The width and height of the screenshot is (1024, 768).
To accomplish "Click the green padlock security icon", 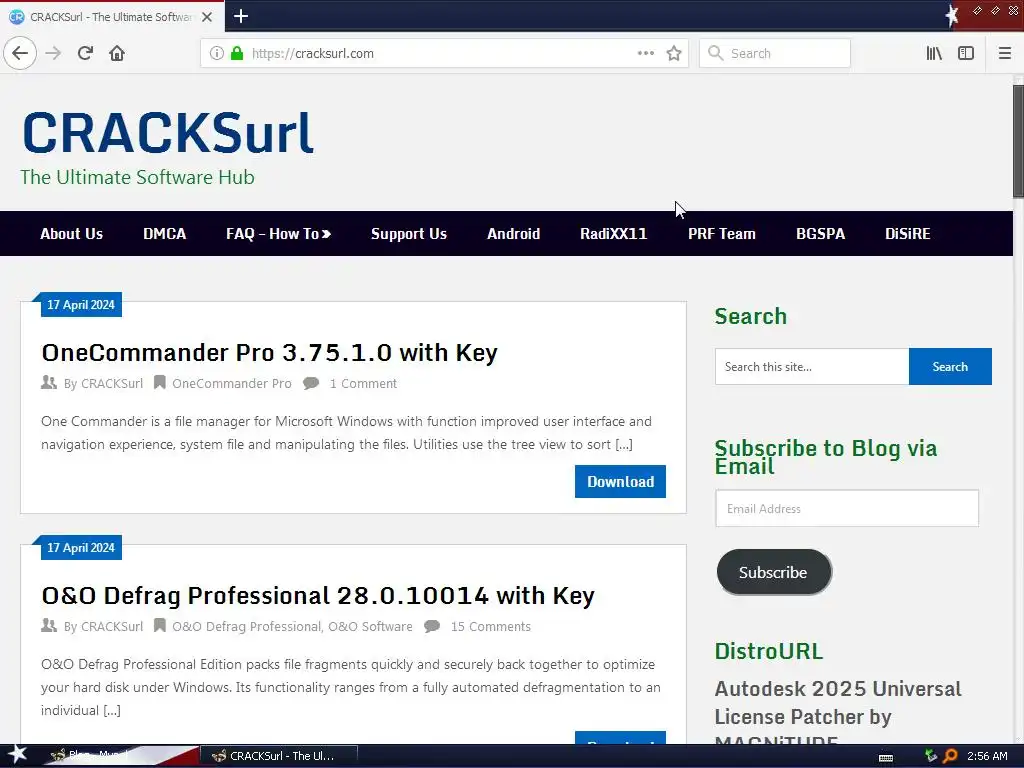I will (x=237, y=53).
